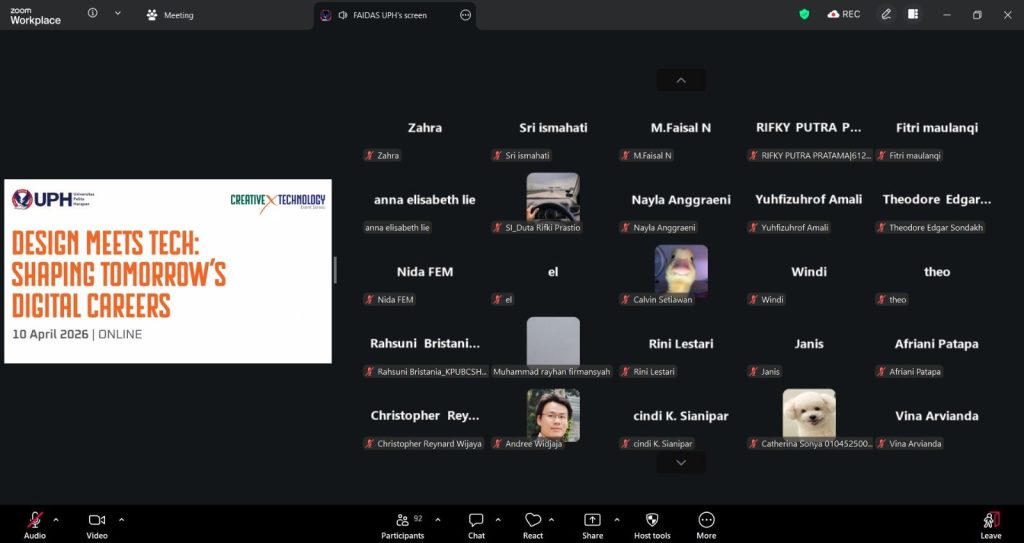
Task: Click the green encryption shield icon
Action: click(804, 14)
